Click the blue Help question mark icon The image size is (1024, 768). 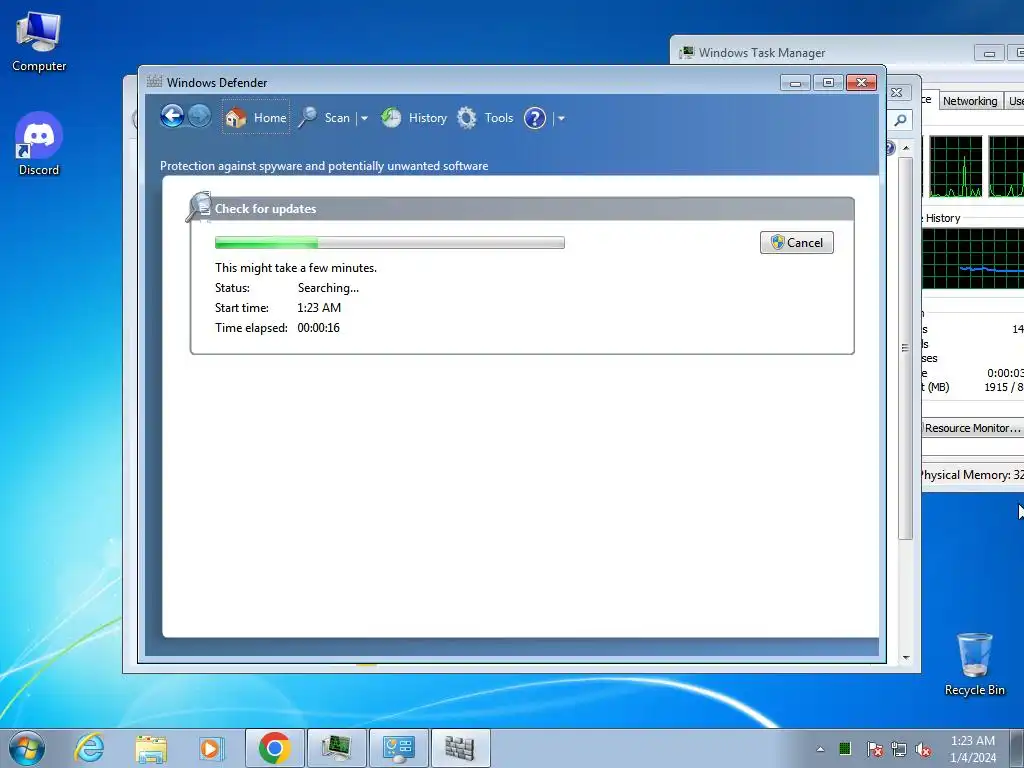[535, 118]
